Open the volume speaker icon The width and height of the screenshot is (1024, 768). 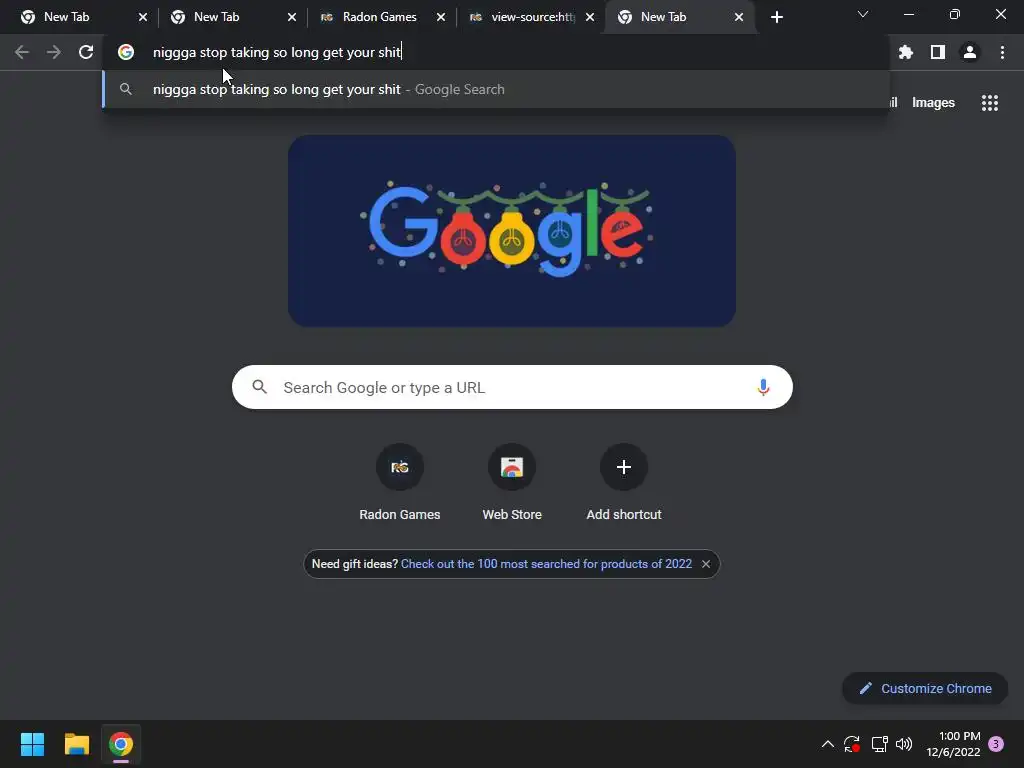[x=904, y=744]
